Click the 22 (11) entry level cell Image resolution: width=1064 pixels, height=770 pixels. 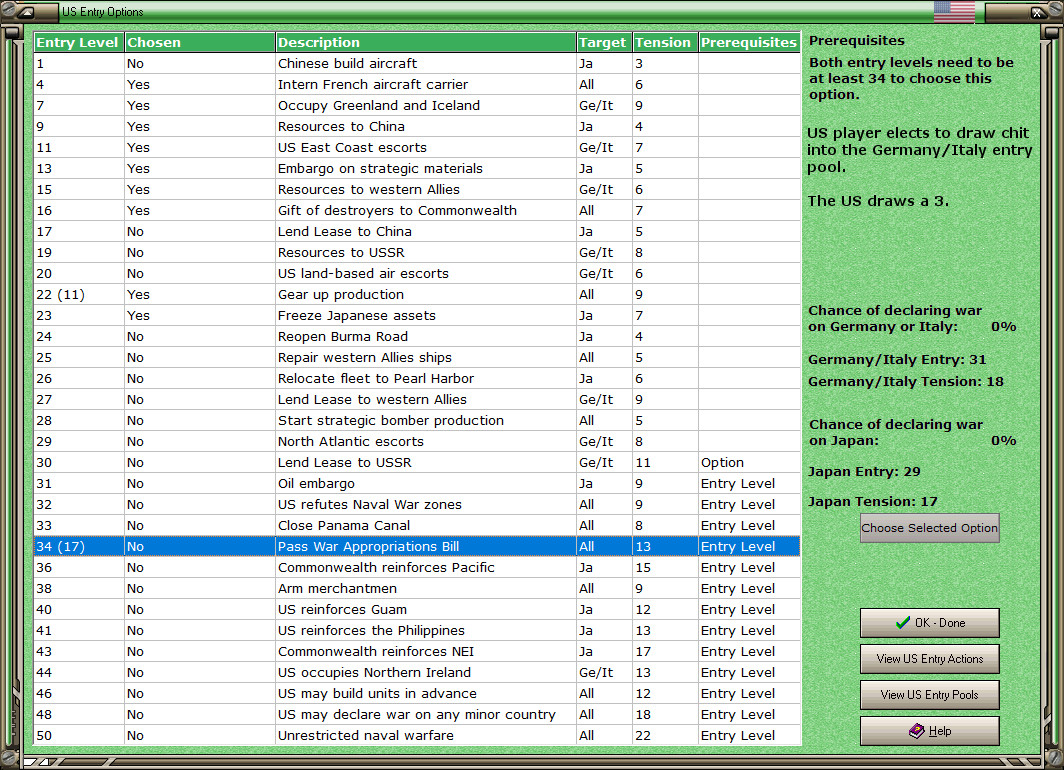tap(79, 294)
